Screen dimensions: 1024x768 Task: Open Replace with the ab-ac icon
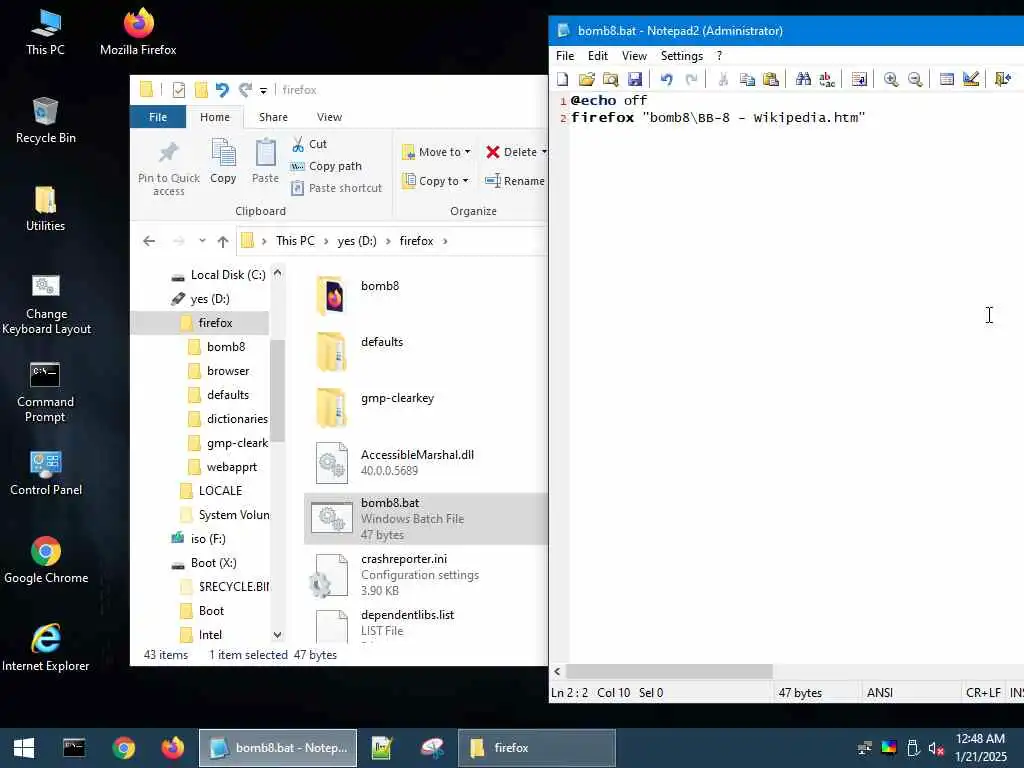click(x=827, y=80)
